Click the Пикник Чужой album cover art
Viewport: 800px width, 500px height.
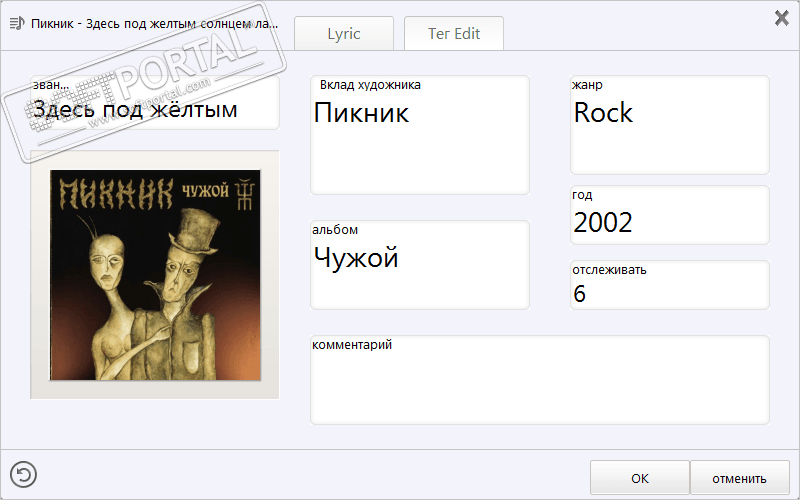[x=155, y=275]
